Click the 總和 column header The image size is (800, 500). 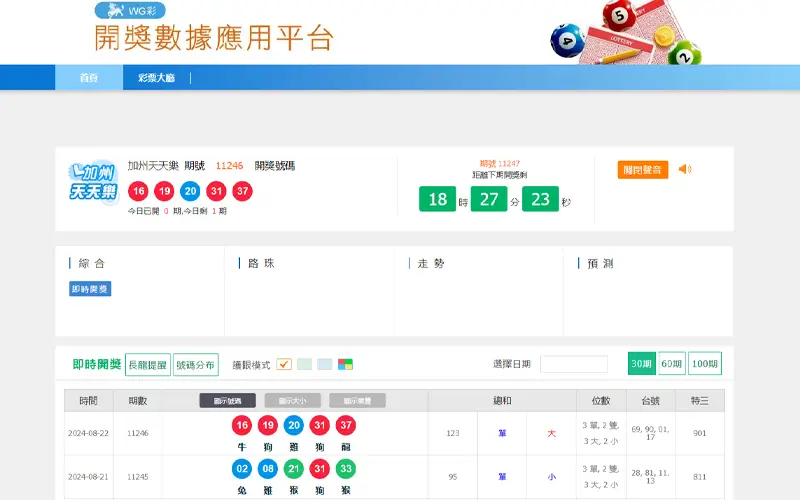pos(502,401)
